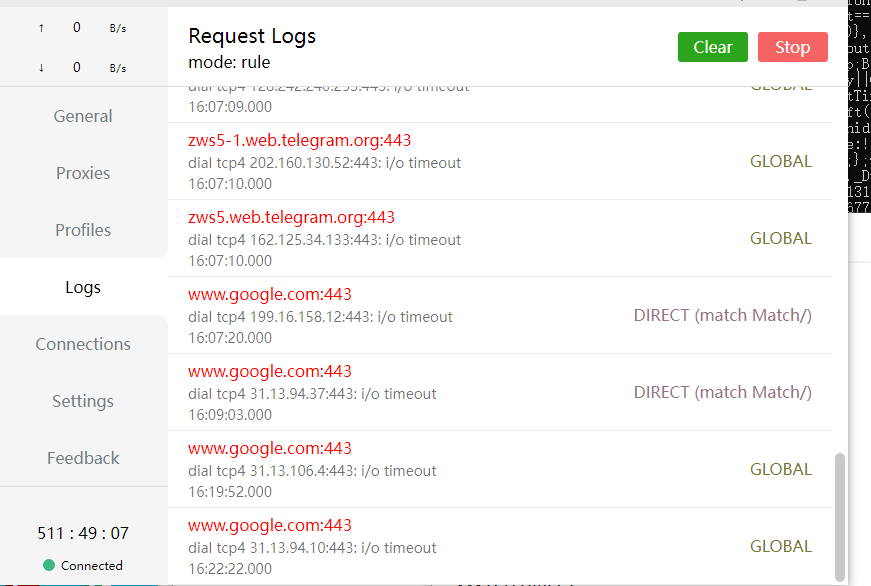The height and width of the screenshot is (586, 871).
Task: Select the zws5.web.telegram.org:443 log entry
Action: pos(291,217)
